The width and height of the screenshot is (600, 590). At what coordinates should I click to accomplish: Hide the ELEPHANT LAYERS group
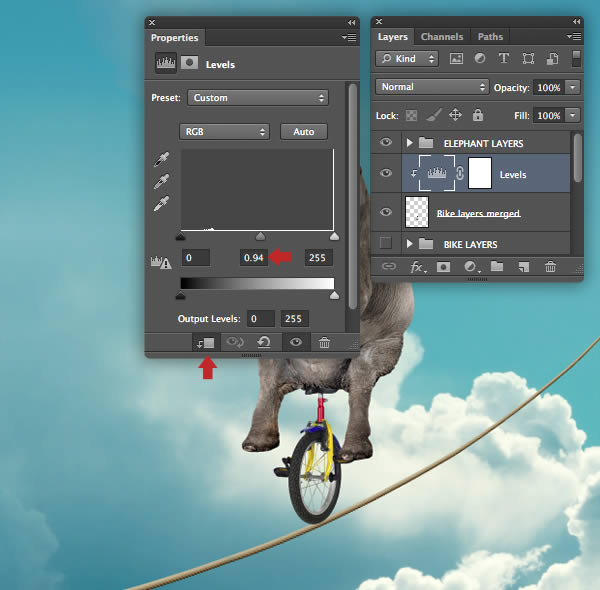(x=386, y=142)
